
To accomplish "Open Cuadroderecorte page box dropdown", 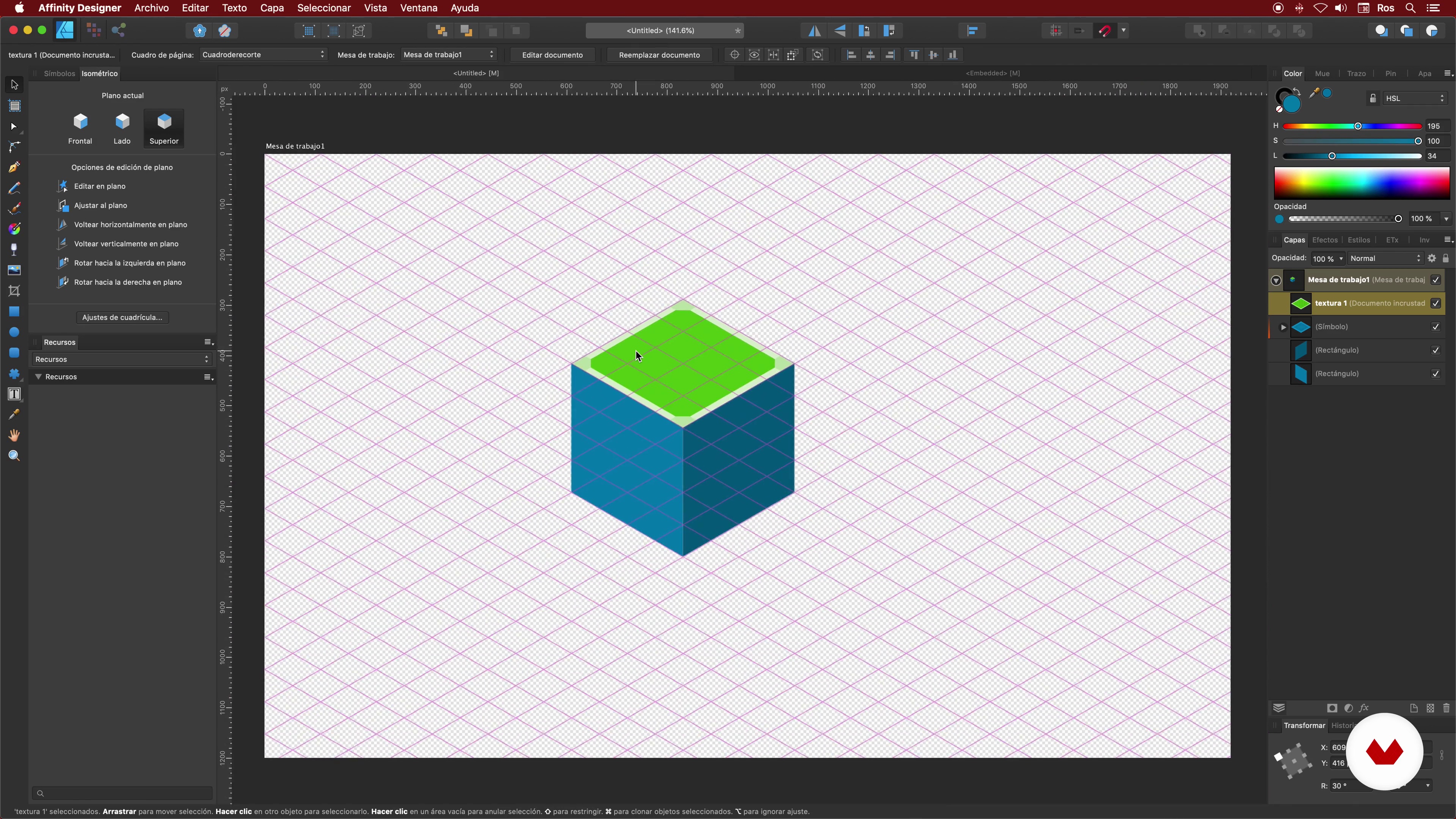I will click(x=264, y=55).
